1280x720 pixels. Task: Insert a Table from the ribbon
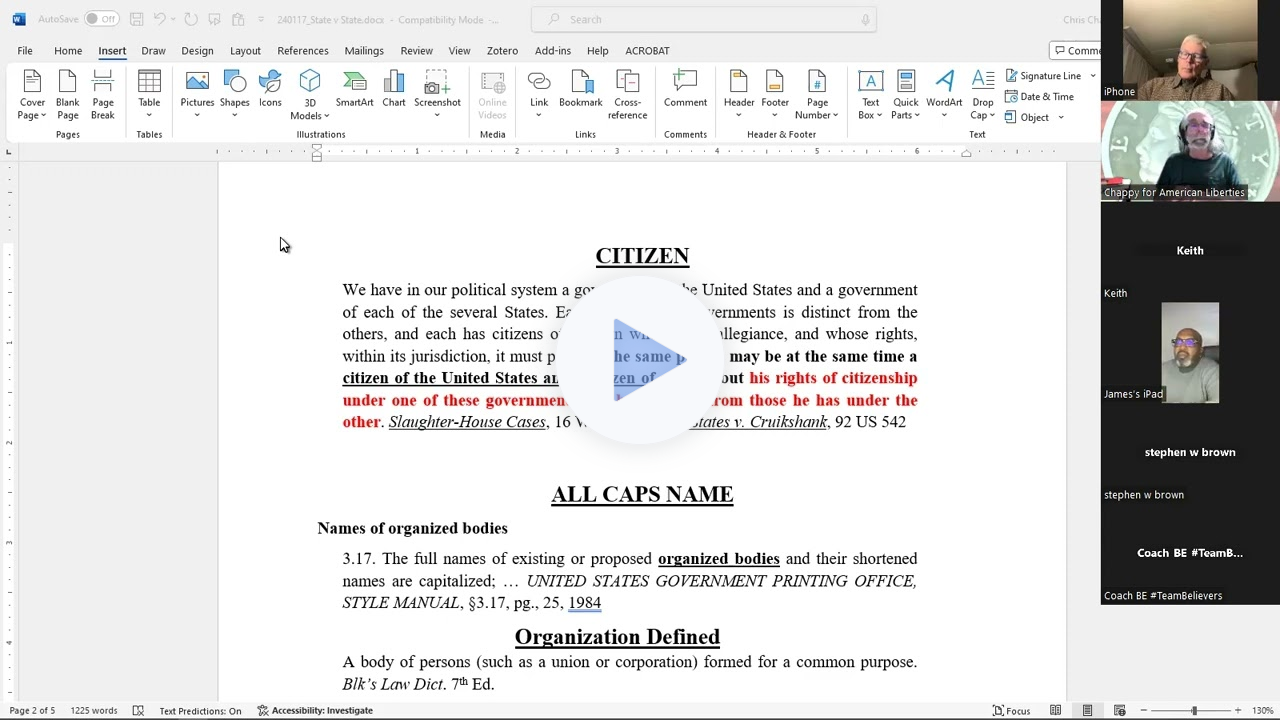coord(149,92)
